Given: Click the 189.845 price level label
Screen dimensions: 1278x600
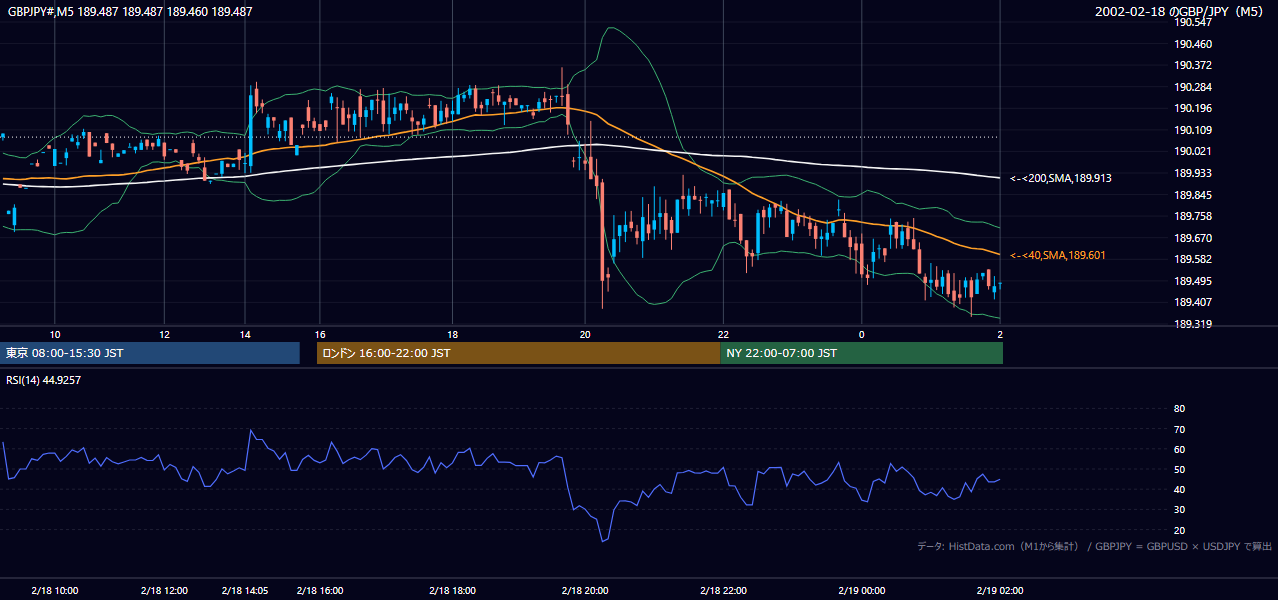Looking at the screenshot, I should (x=1193, y=195).
